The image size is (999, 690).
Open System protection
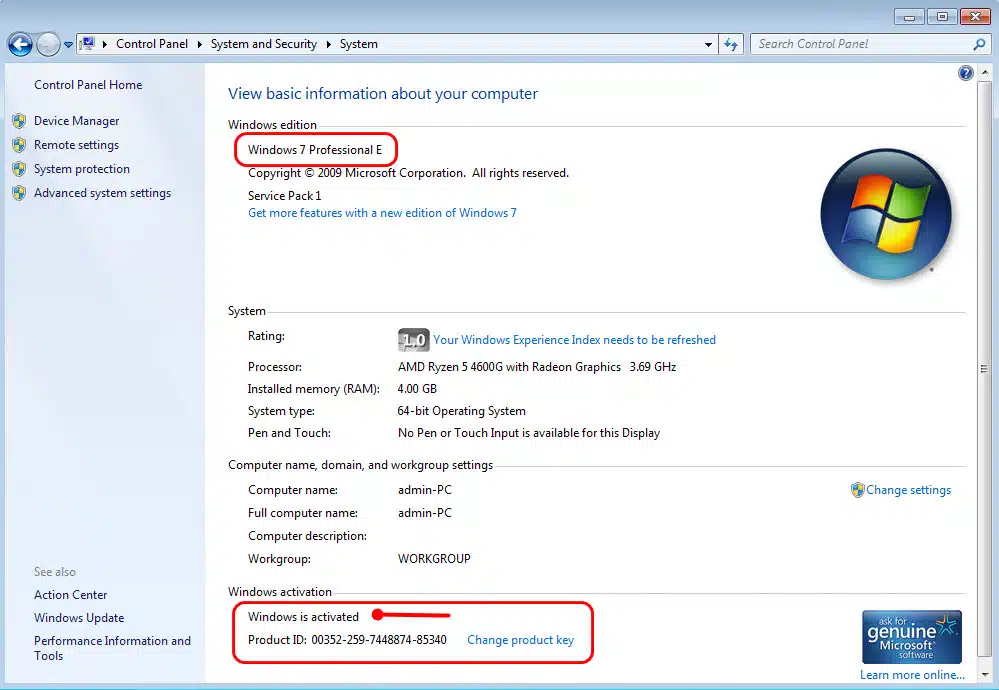point(82,169)
